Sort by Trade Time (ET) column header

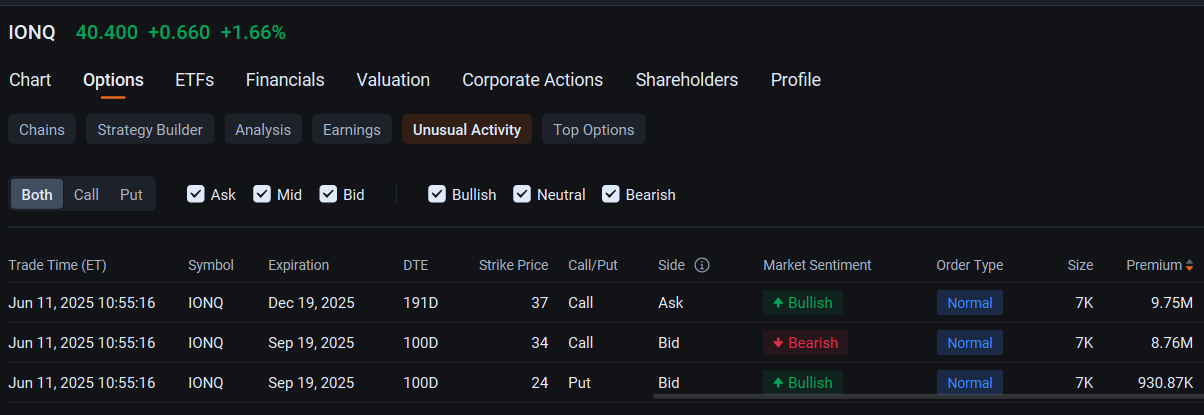pyautogui.click(x=57, y=265)
